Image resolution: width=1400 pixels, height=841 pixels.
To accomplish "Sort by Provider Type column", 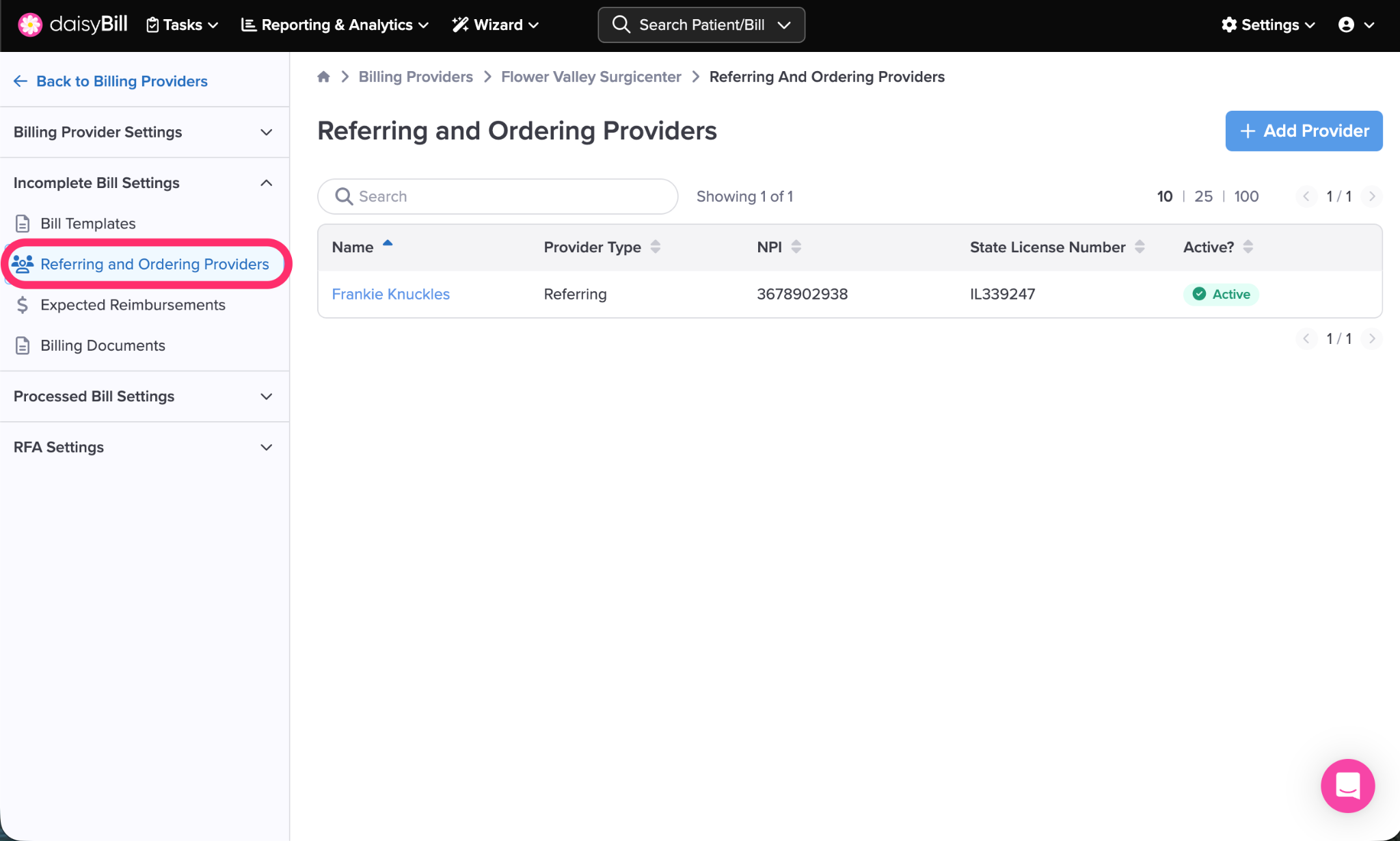I will (x=655, y=247).
